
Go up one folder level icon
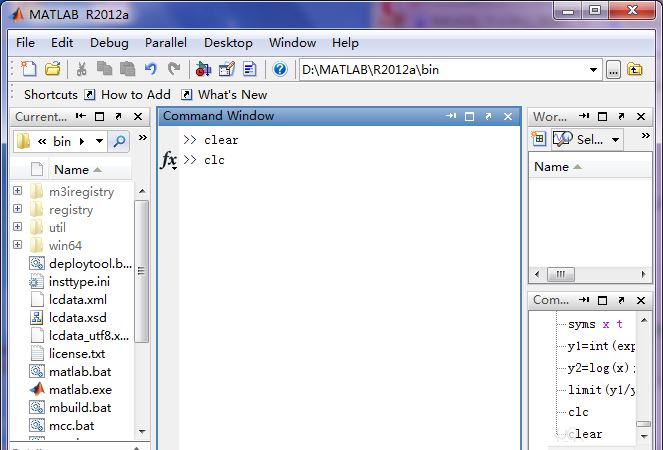[x=635, y=69]
